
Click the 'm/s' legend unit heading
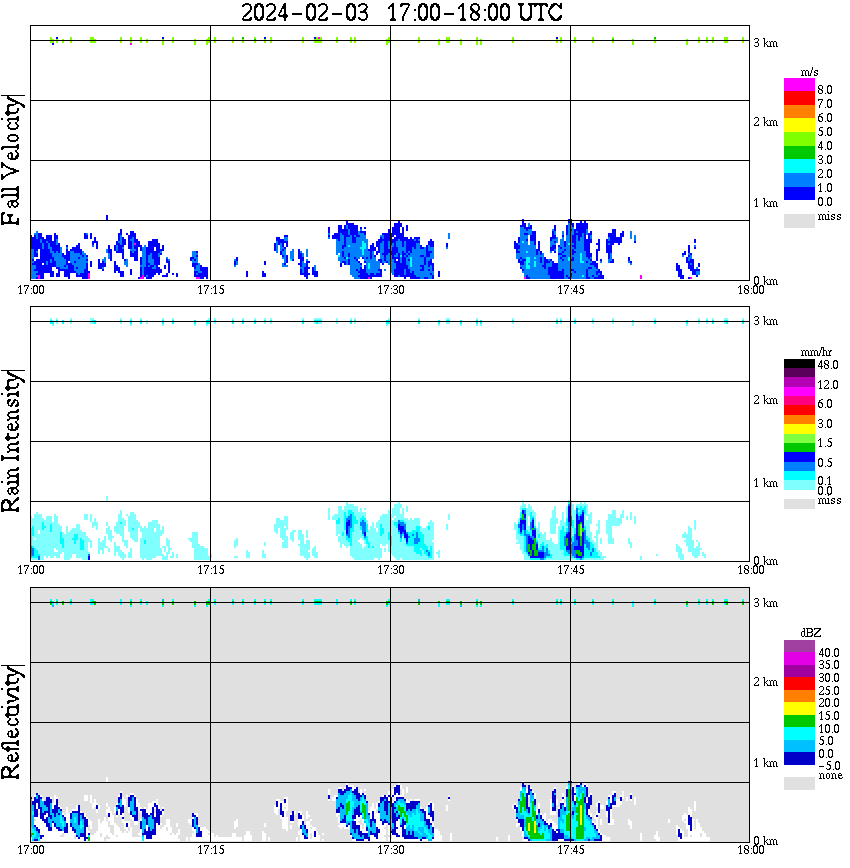[809, 72]
